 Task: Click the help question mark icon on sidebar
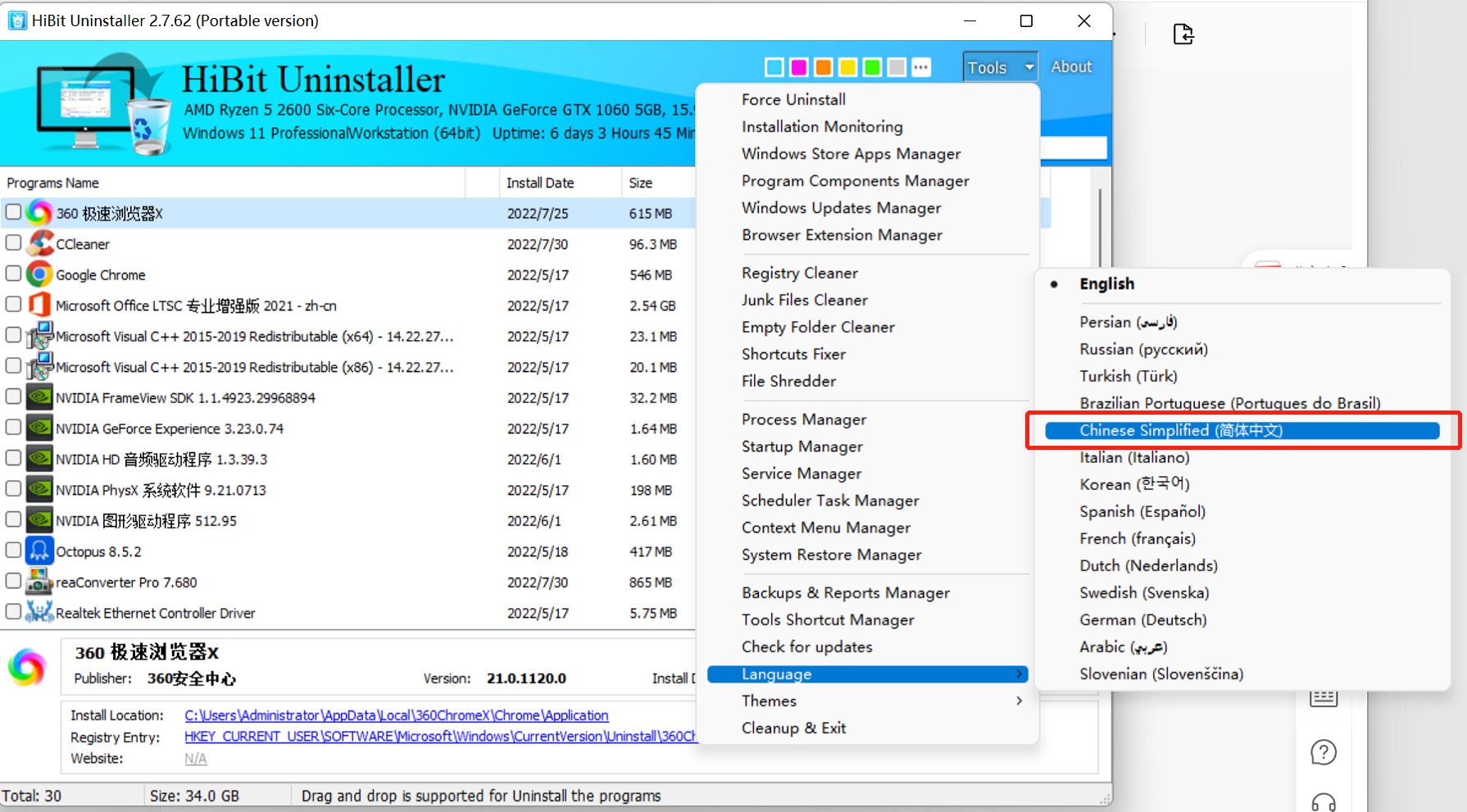1324,751
